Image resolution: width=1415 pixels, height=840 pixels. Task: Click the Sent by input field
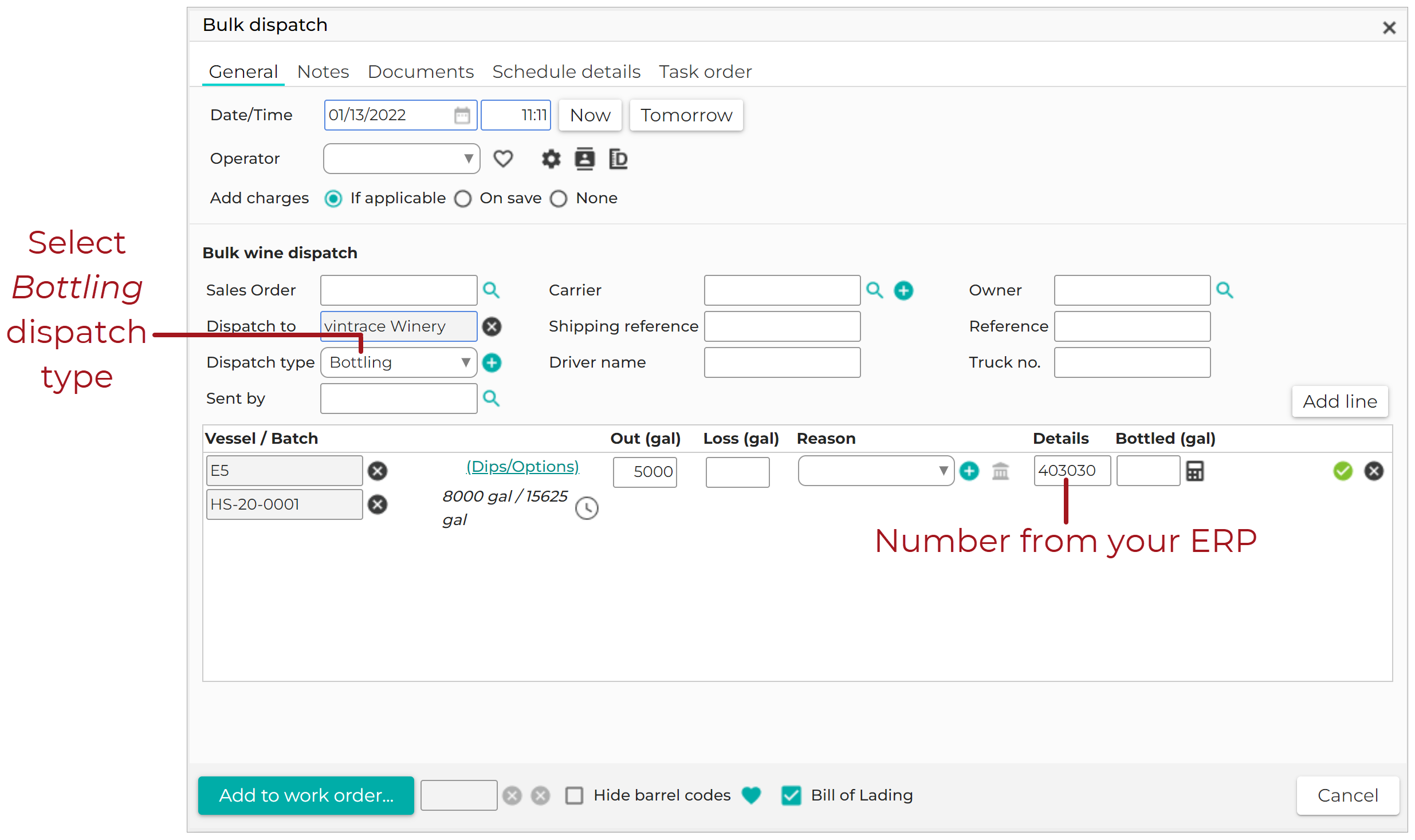point(399,399)
